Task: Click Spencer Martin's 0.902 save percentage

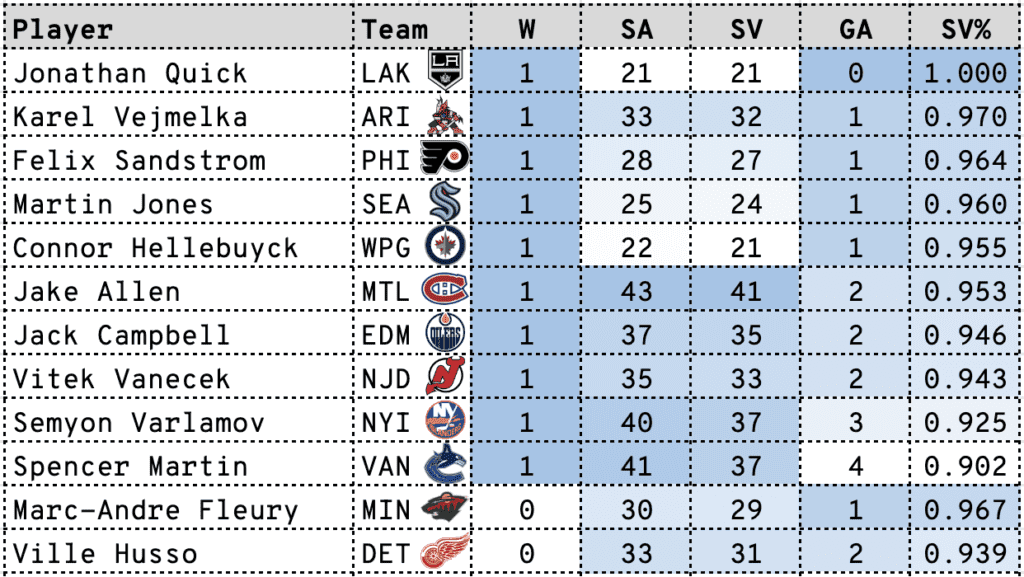Action: click(x=966, y=466)
